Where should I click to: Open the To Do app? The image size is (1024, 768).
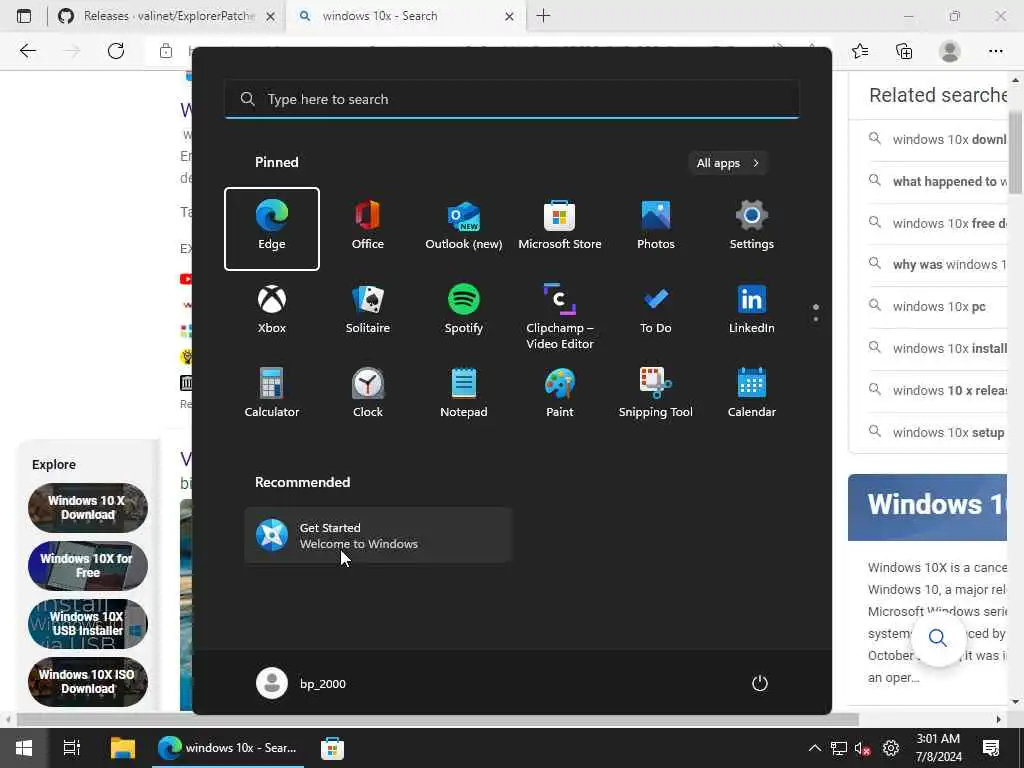[x=656, y=311]
